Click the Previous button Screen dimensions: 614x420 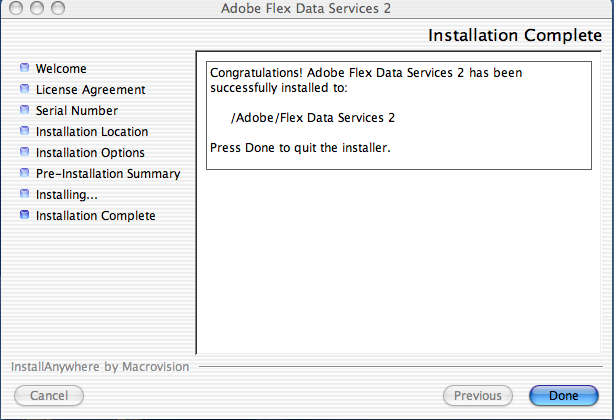click(478, 395)
